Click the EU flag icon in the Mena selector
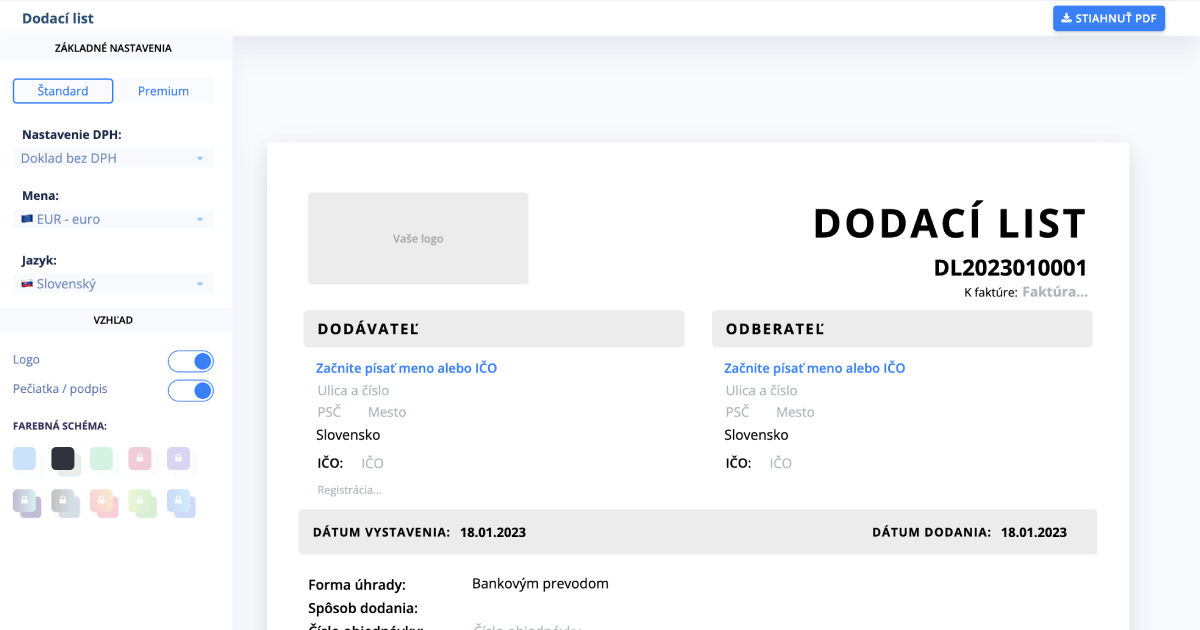Screen dimensions: 1200x630 (25, 218)
